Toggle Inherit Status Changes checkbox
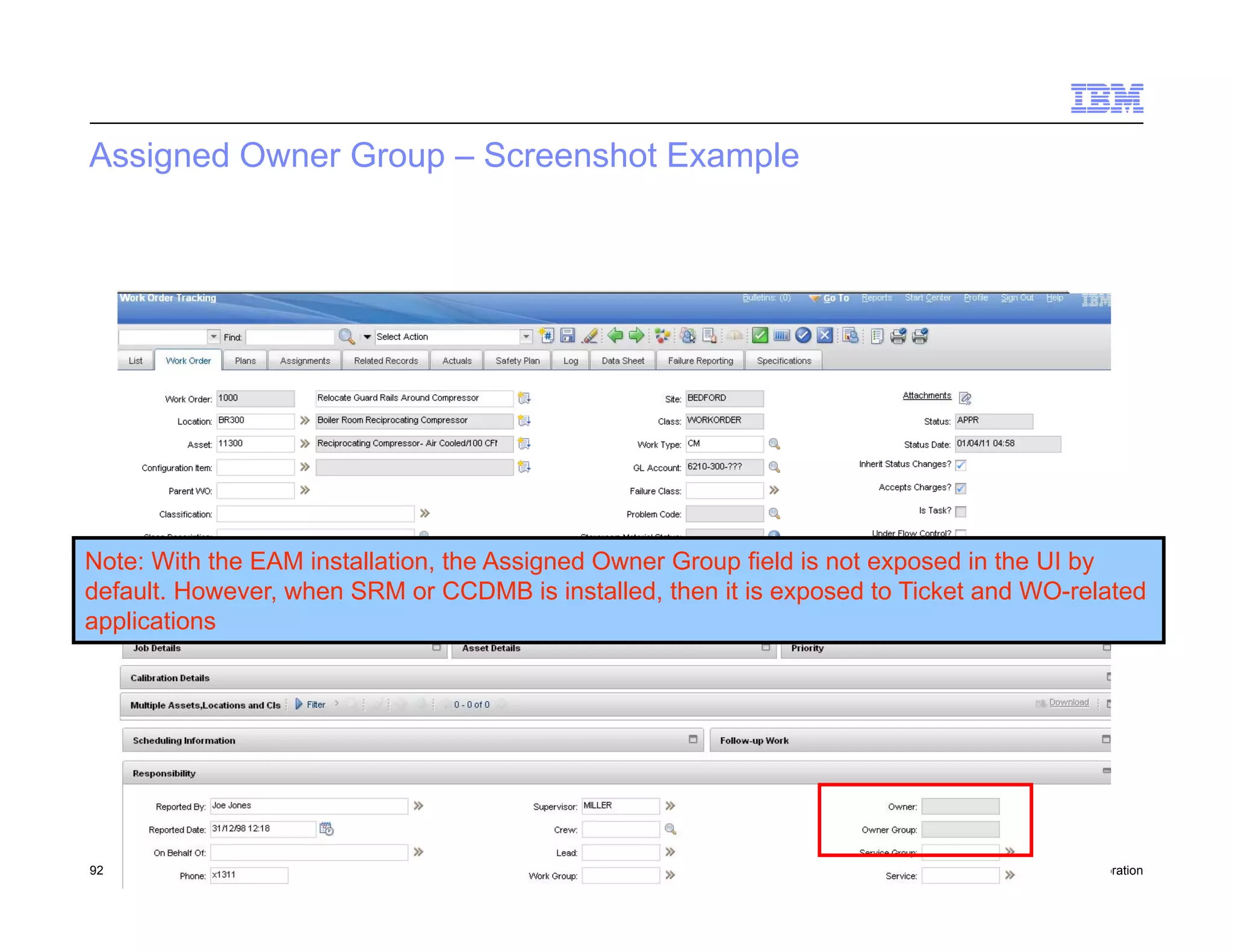Image resolution: width=1233 pixels, height=952 pixels. (x=961, y=465)
